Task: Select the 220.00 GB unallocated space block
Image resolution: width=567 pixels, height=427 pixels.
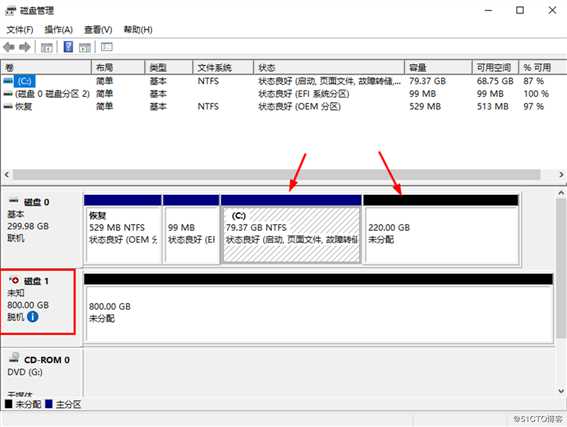Action: tap(441, 229)
